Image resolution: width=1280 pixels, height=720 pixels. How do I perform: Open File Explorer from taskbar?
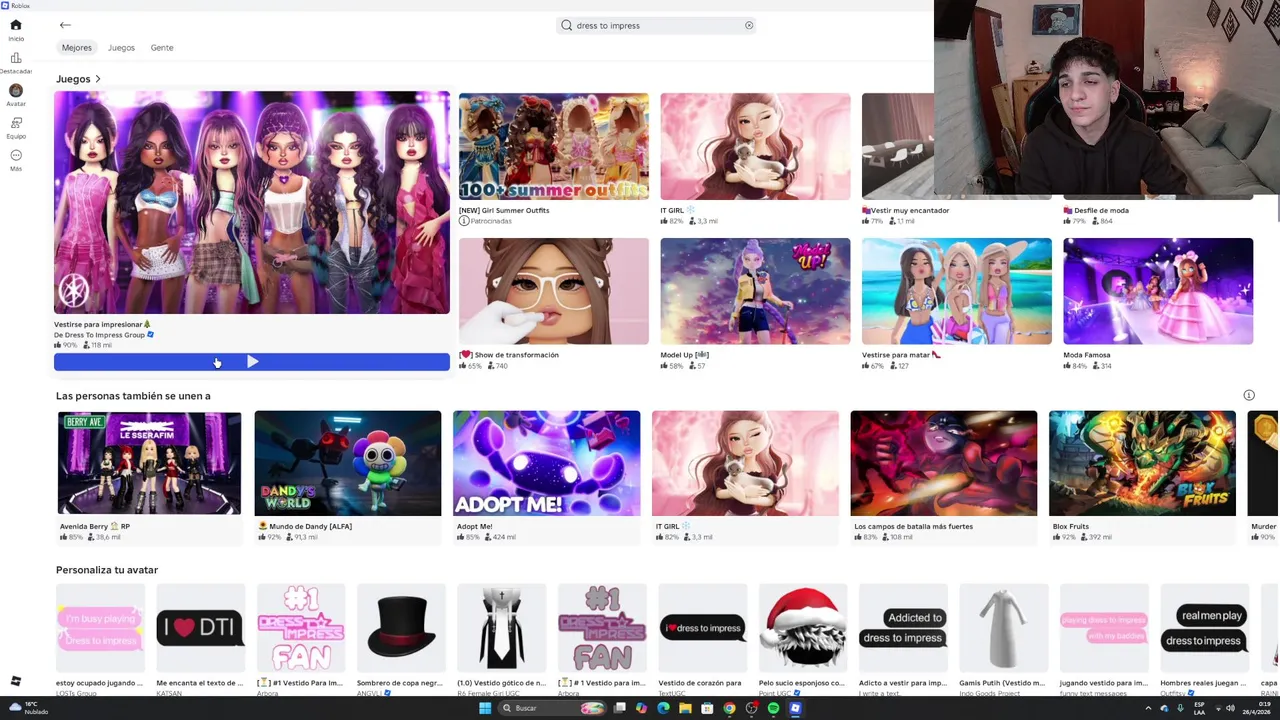point(685,708)
